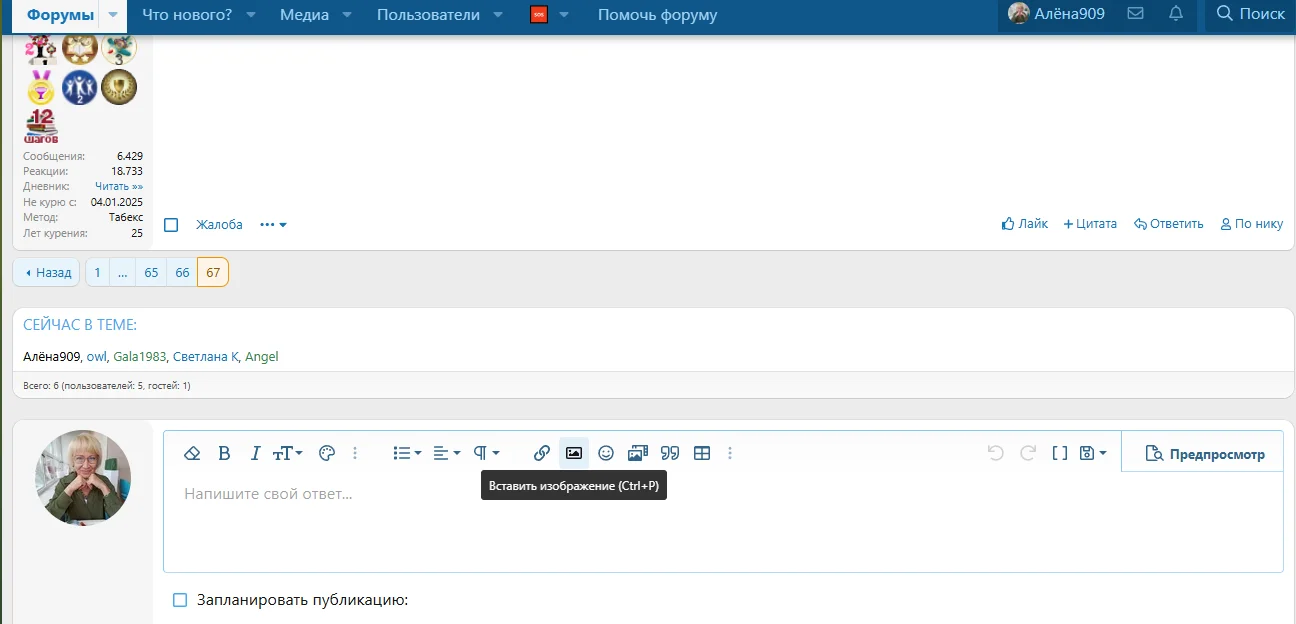Click the red SOS icon in navbar
Viewport: 1296px width, 624px height.
pos(539,15)
